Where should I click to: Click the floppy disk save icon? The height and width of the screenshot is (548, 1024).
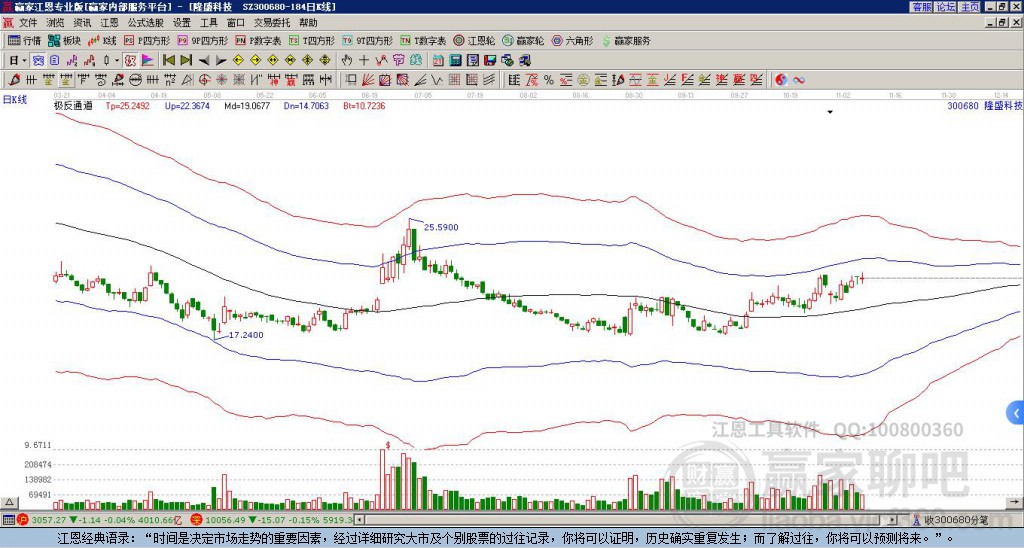[x=490, y=60]
